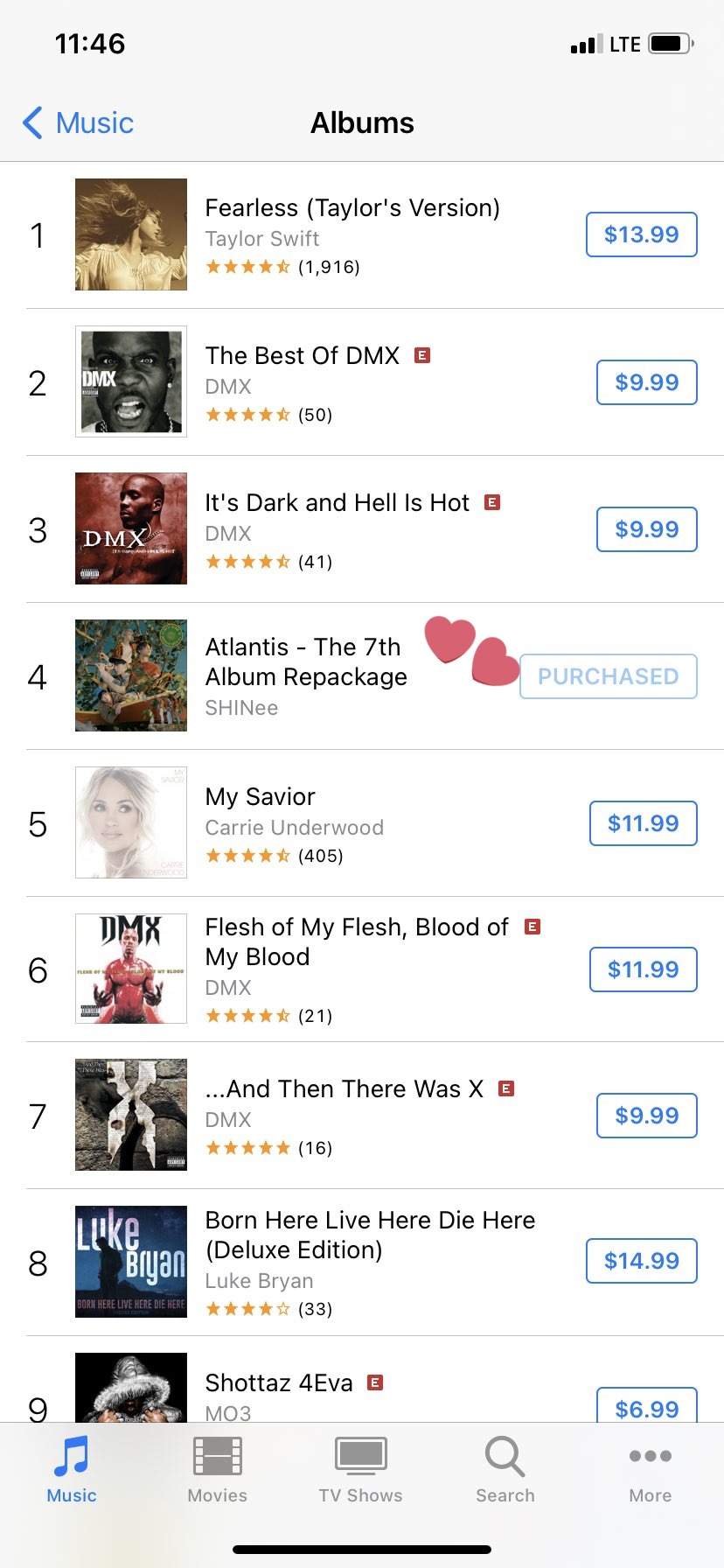Open the Movies tab icon
Viewport: 724px width, 1568px height.
tap(217, 1458)
